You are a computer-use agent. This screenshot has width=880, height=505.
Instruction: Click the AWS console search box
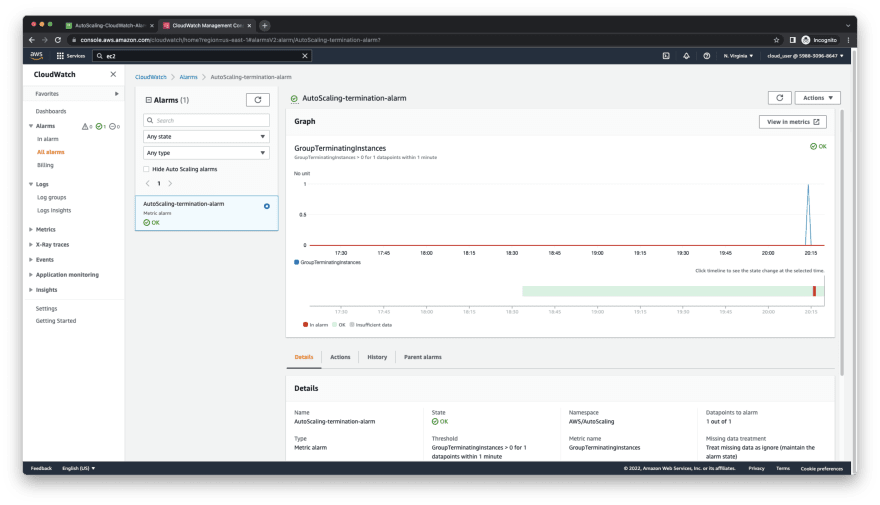(202, 56)
